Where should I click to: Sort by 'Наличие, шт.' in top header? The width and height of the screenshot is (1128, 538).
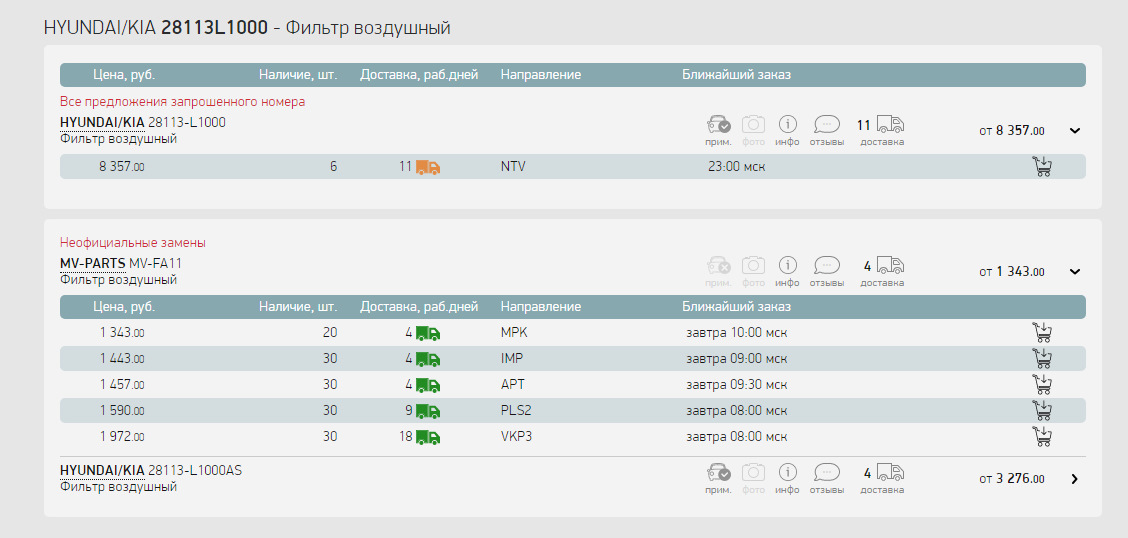click(298, 75)
